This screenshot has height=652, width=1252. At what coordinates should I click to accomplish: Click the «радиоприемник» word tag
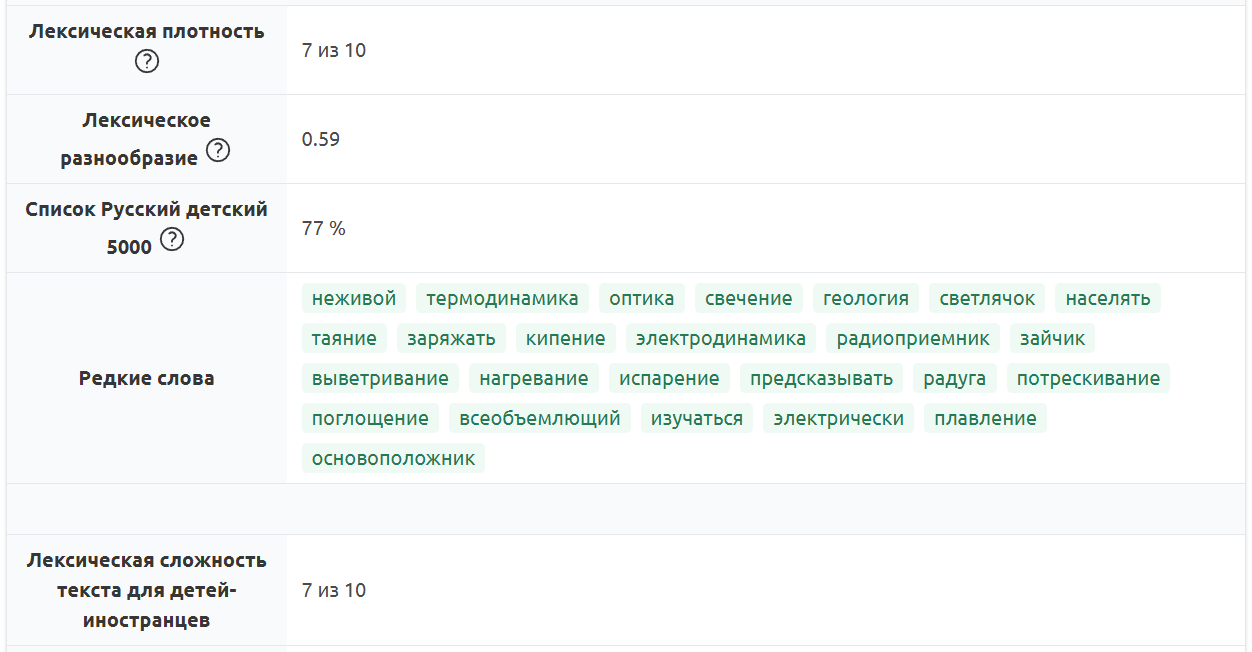(913, 338)
